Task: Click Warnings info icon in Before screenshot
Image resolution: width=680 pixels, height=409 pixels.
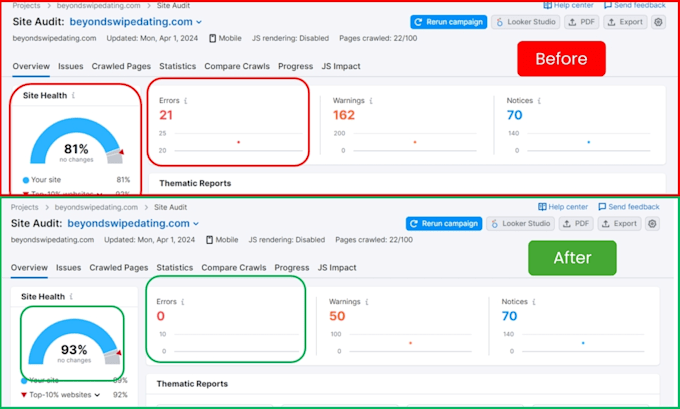Action: coord(371,101)
